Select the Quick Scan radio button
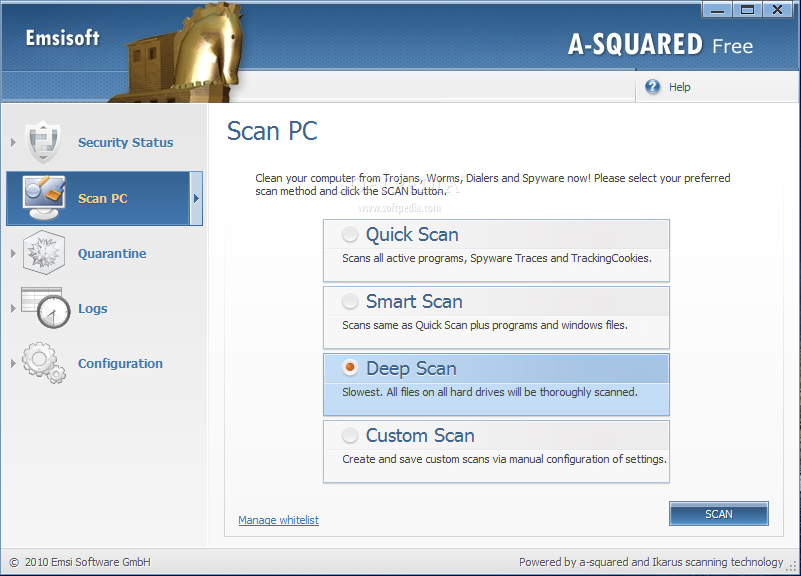 (350, 235)
